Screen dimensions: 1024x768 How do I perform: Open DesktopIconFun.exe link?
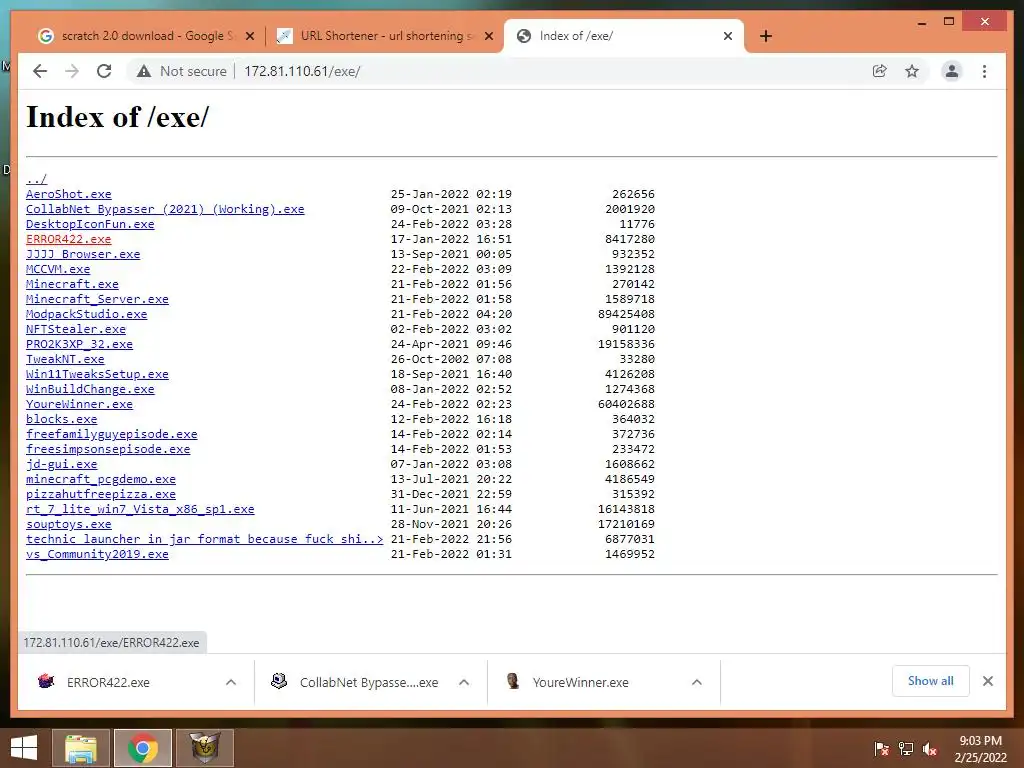coord(90,224)
